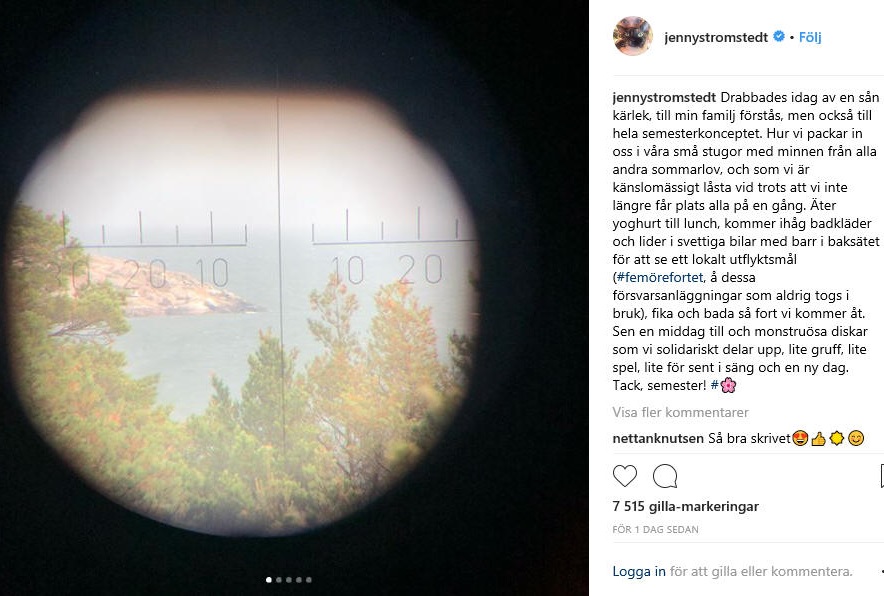
Task: Select the fourth carousel dot
Action: (299, 580)
